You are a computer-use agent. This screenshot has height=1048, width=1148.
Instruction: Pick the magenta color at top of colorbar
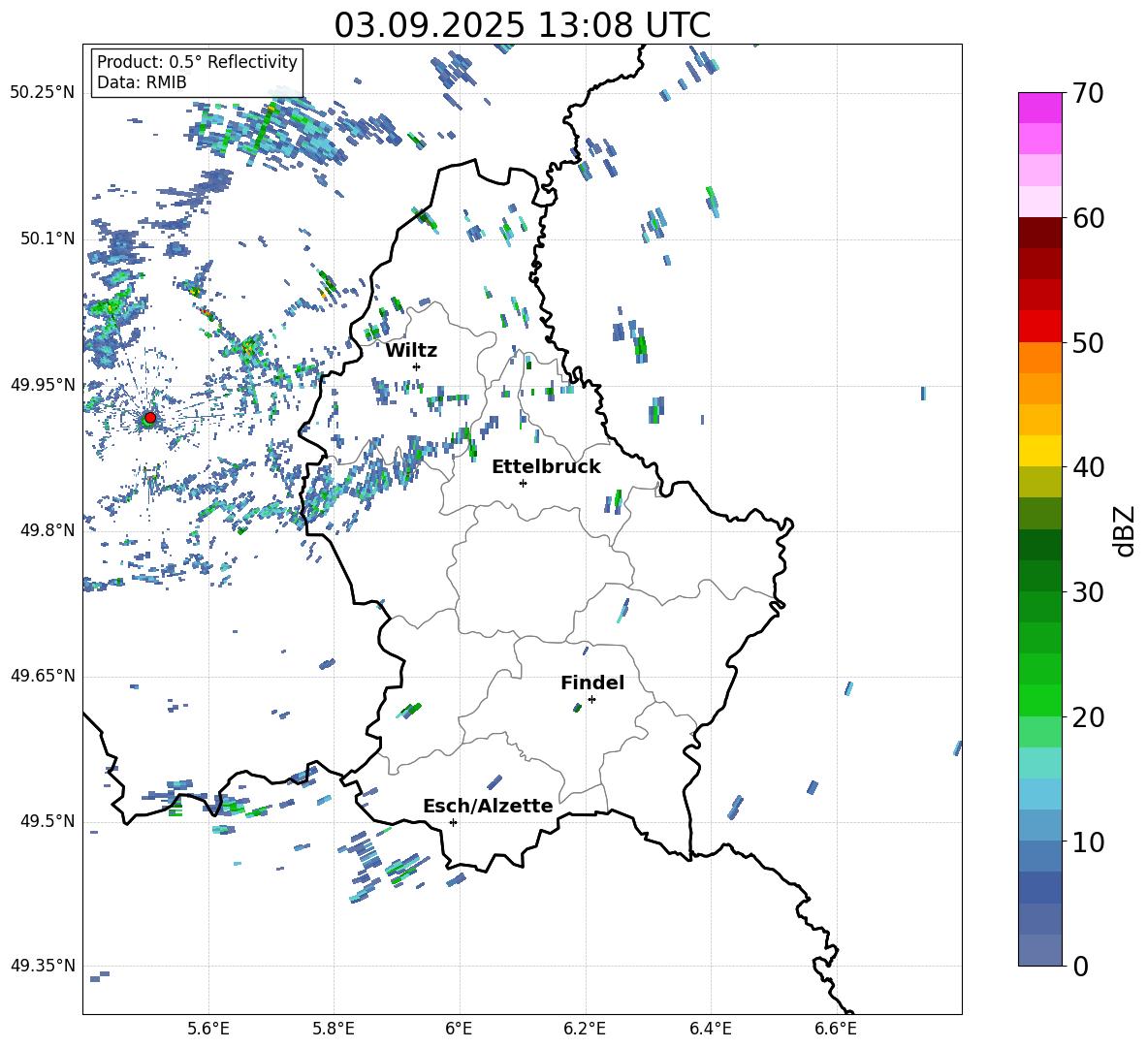tap(1039, 108)
